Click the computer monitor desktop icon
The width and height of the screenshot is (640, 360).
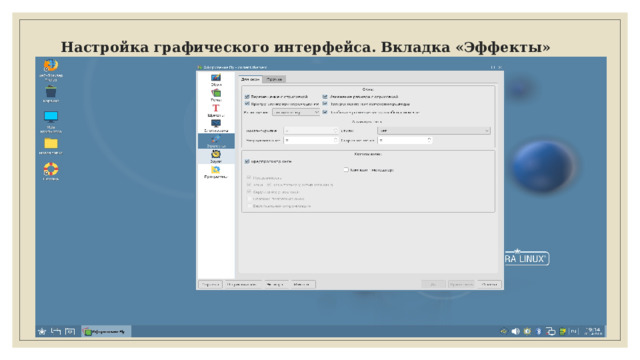51,122
